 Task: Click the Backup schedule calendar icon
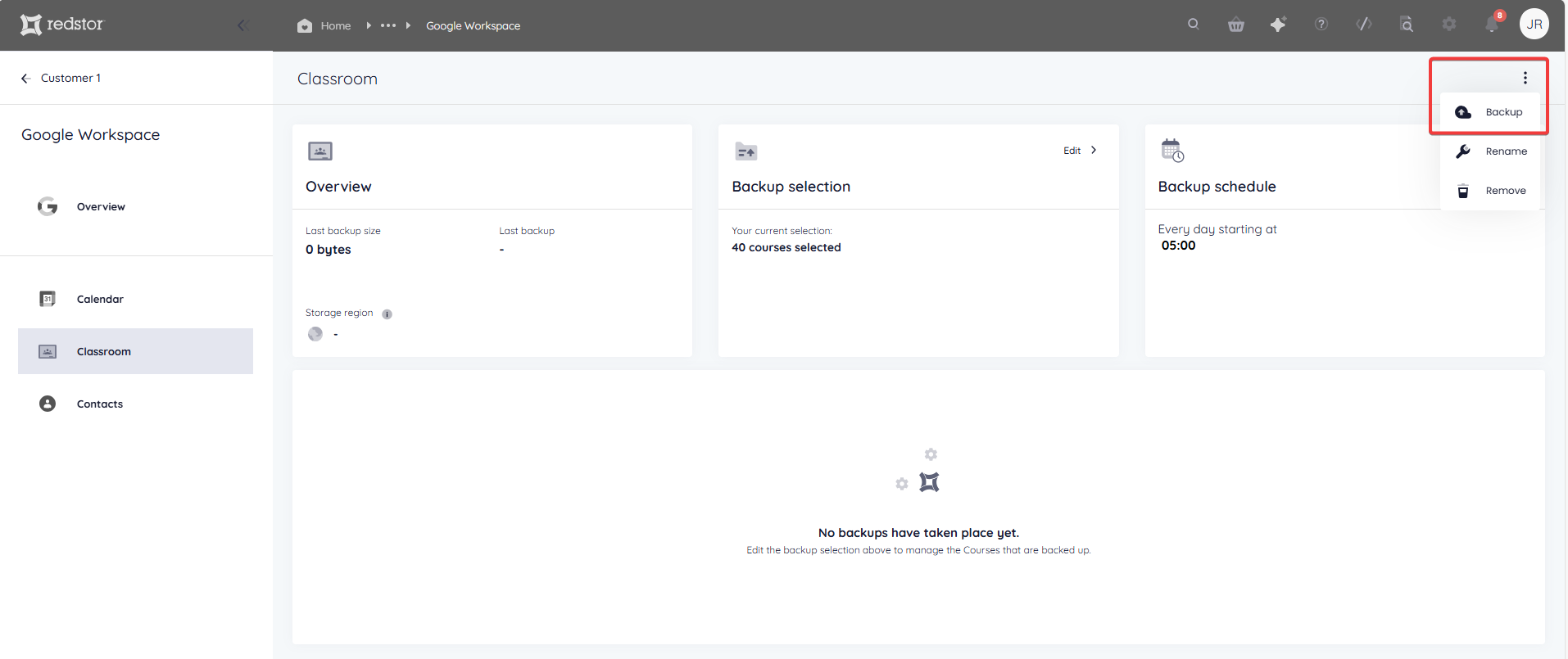pos(1172,151)
